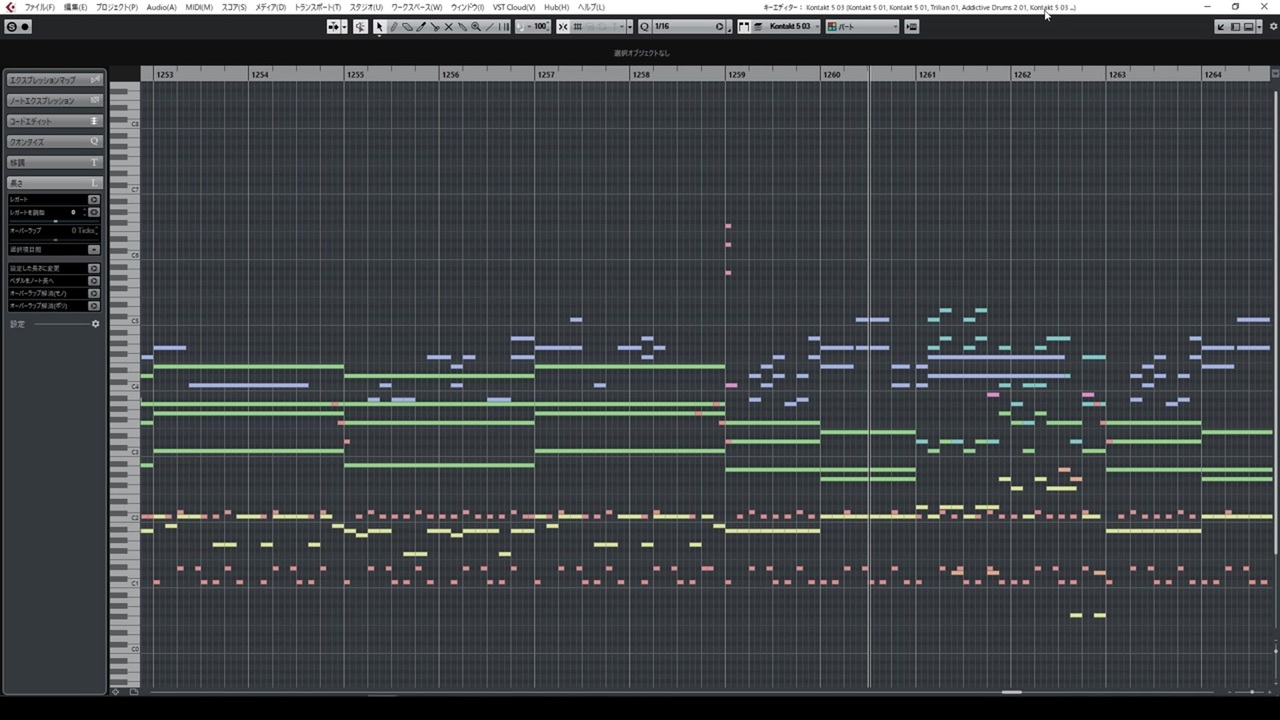Apply ペダルをノート長へ function button

pos(94,281)
